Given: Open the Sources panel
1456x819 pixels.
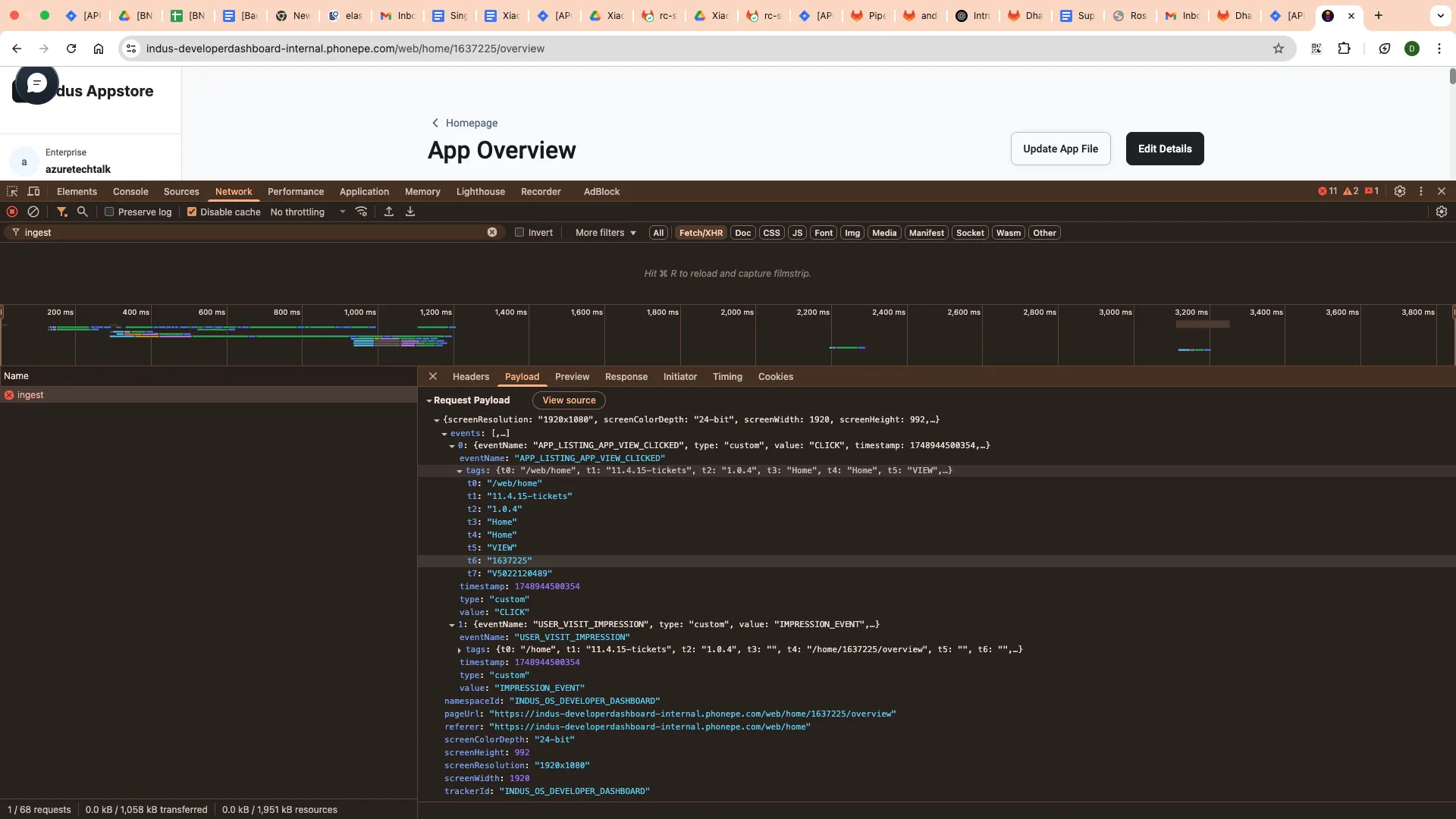Looking at the screenshot, I should [x=181, y=192].
